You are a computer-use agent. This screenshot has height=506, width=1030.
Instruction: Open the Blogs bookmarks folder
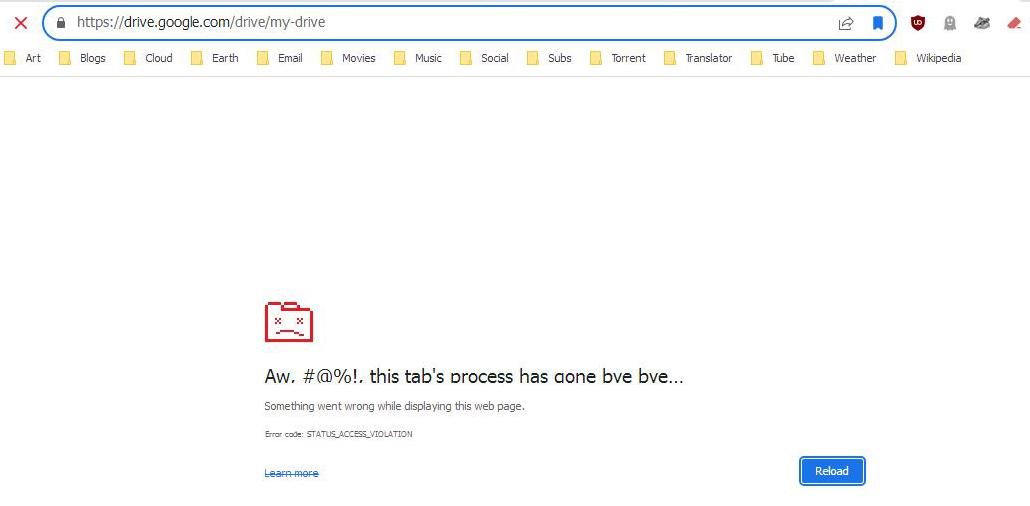point(82,58)
